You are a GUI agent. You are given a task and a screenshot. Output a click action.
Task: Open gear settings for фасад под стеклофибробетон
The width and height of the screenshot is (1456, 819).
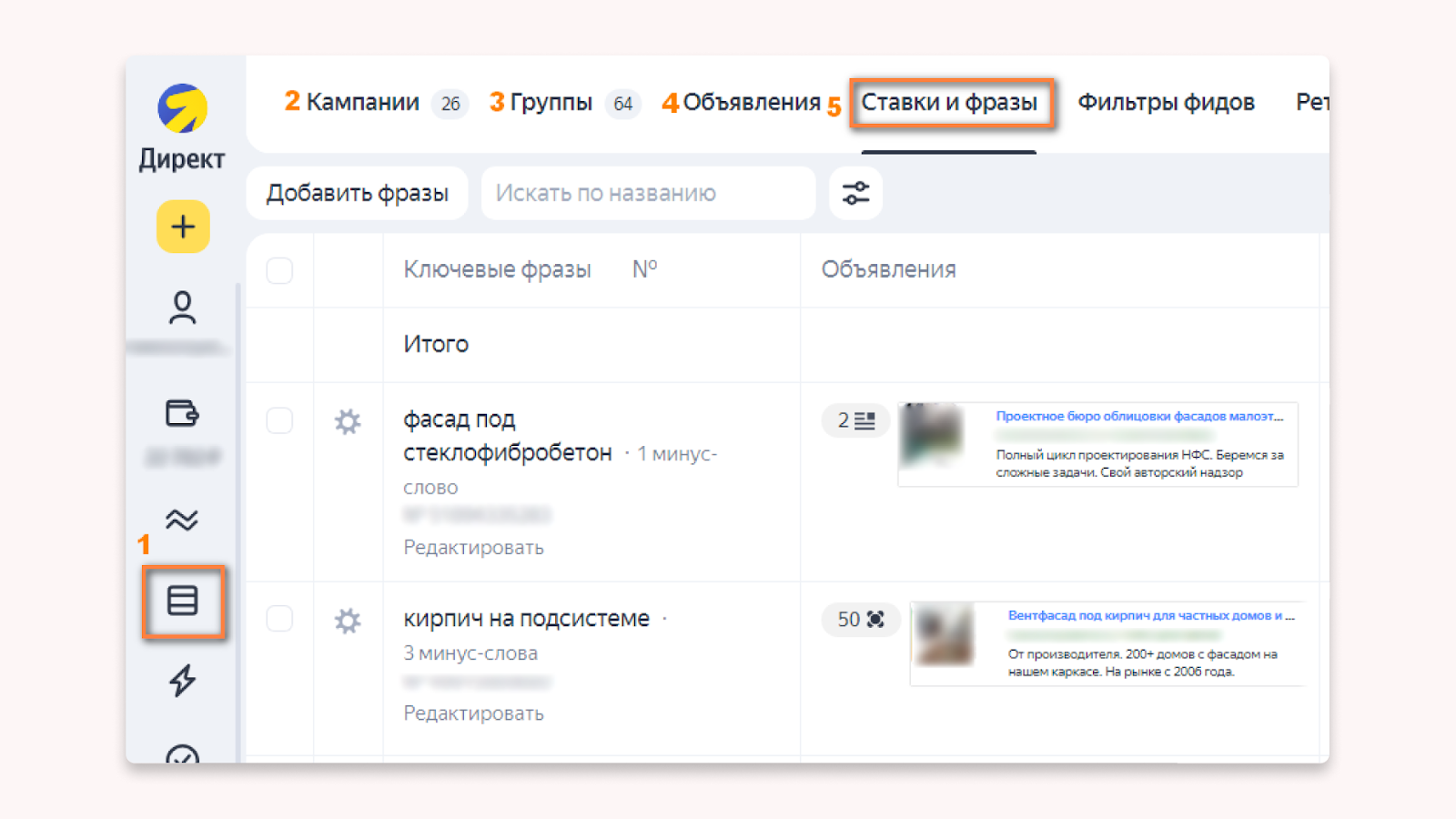(348, 421)
